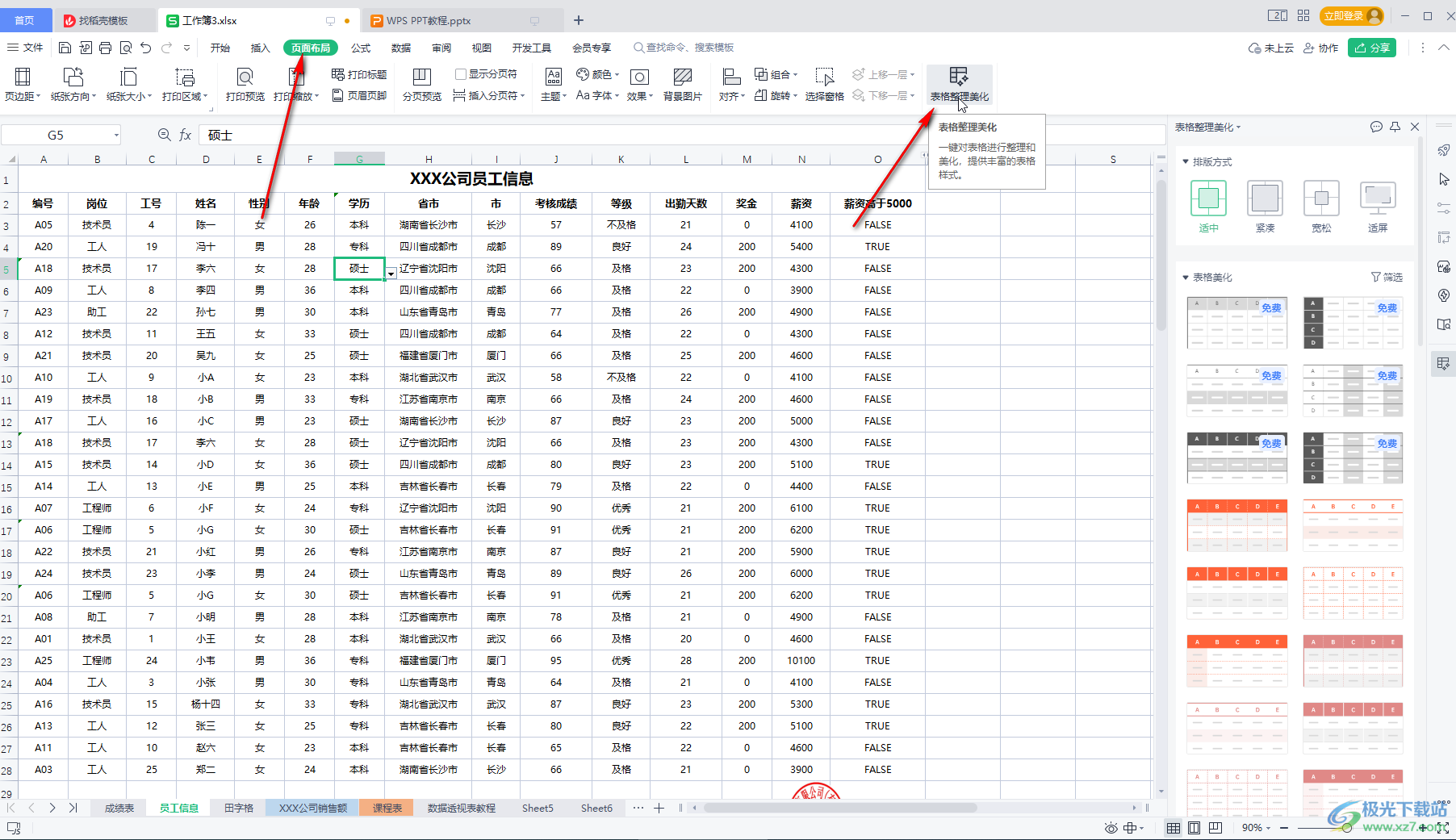Image resolution: width=1456 pixels, height=840 pixels.
Task: Click the 协作 collaborate button
Action: [x=1321, y=48]
